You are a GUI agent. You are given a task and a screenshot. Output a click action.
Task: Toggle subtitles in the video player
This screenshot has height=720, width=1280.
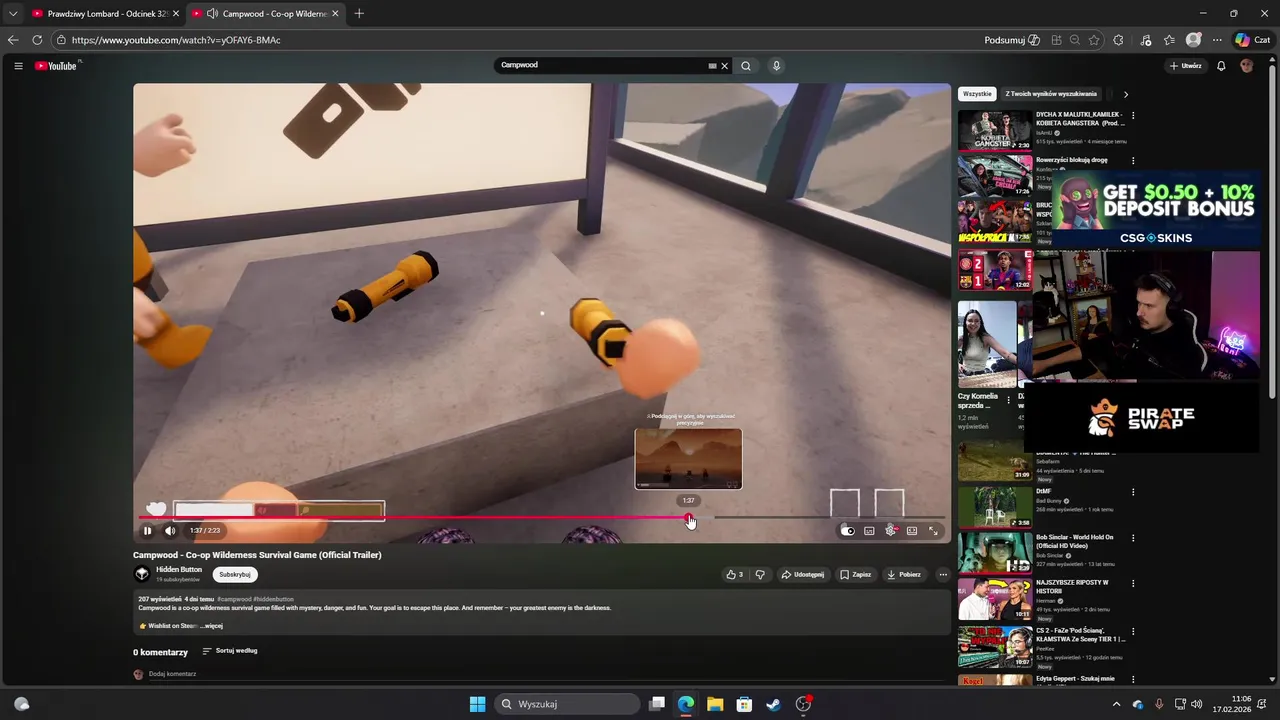[x=869, y=531]
